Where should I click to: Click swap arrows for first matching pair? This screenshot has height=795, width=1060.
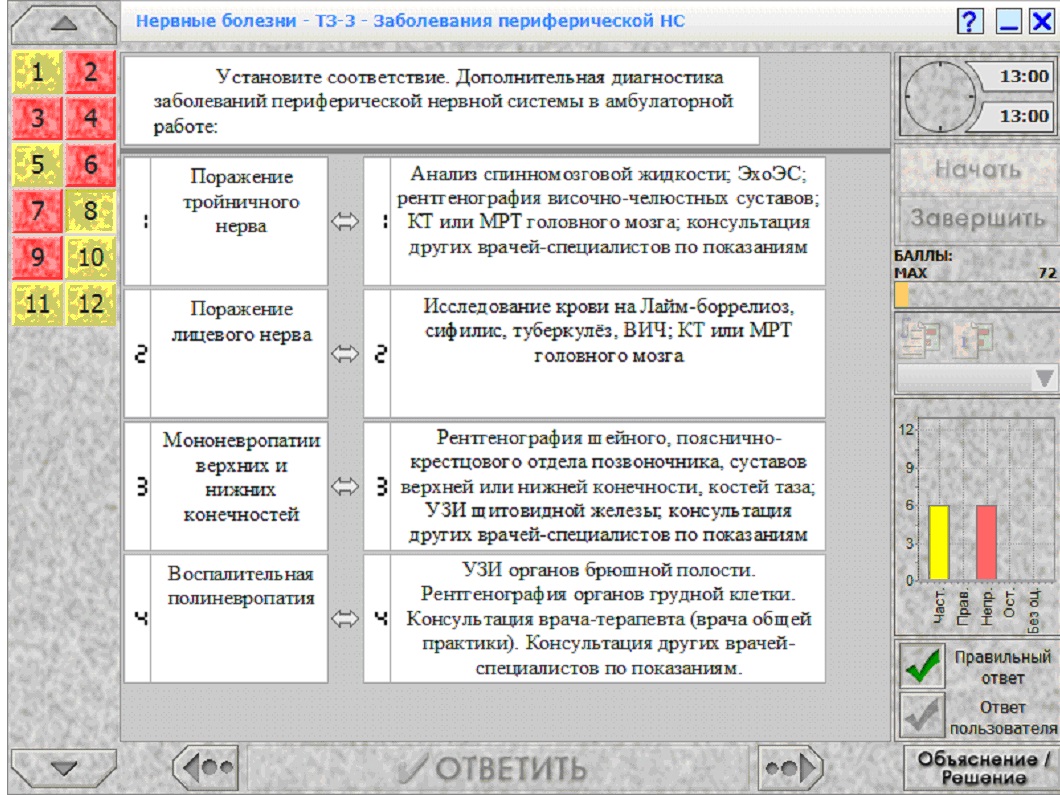[x=345, y=222]
